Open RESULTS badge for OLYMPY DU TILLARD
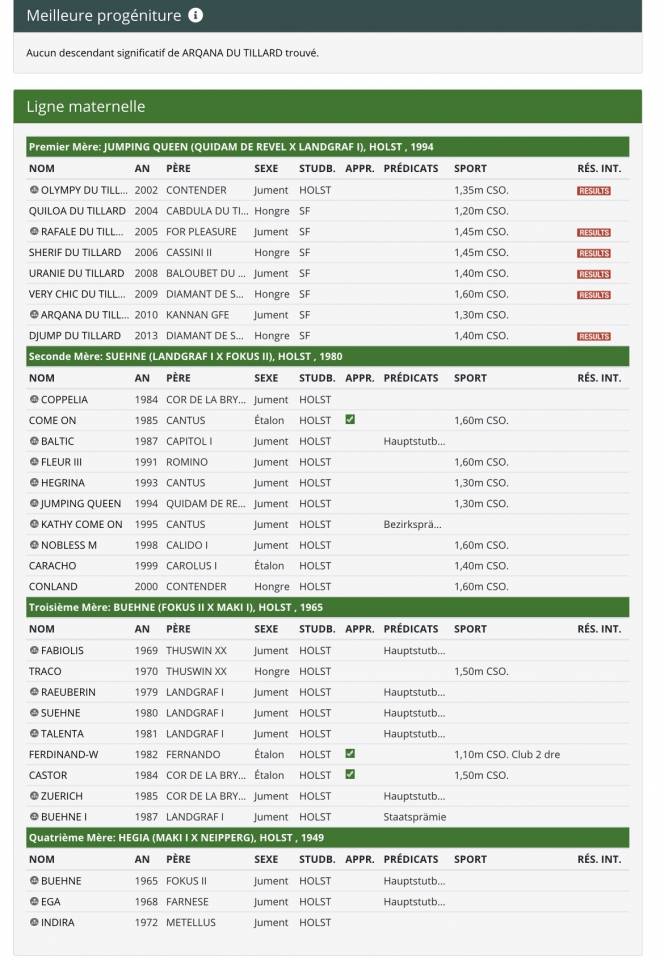Screen dimensions: 664x960 (x=593, y=191)
